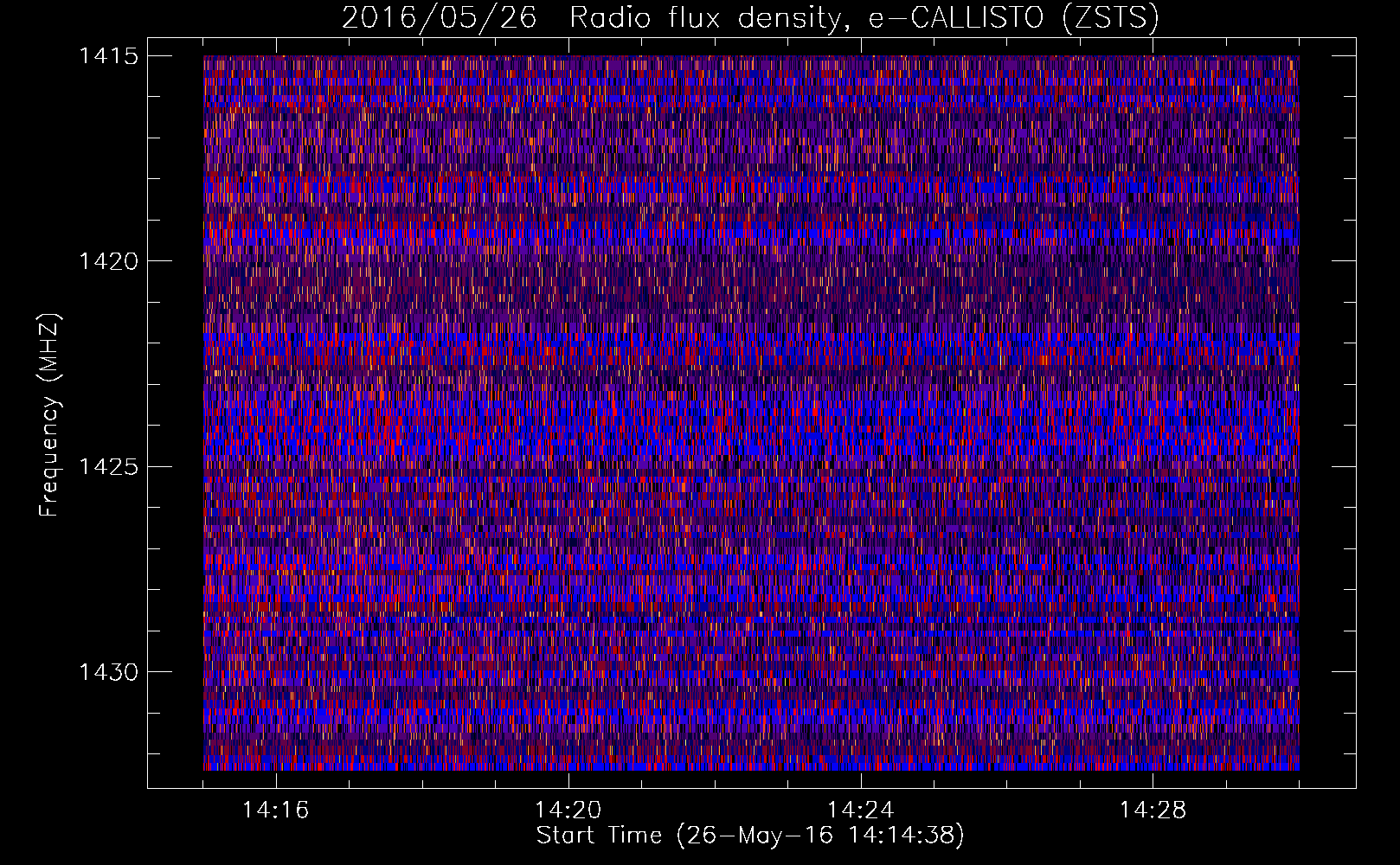
Task: Select the 1425 frequency tick label
Action: [x=108, y=467]
